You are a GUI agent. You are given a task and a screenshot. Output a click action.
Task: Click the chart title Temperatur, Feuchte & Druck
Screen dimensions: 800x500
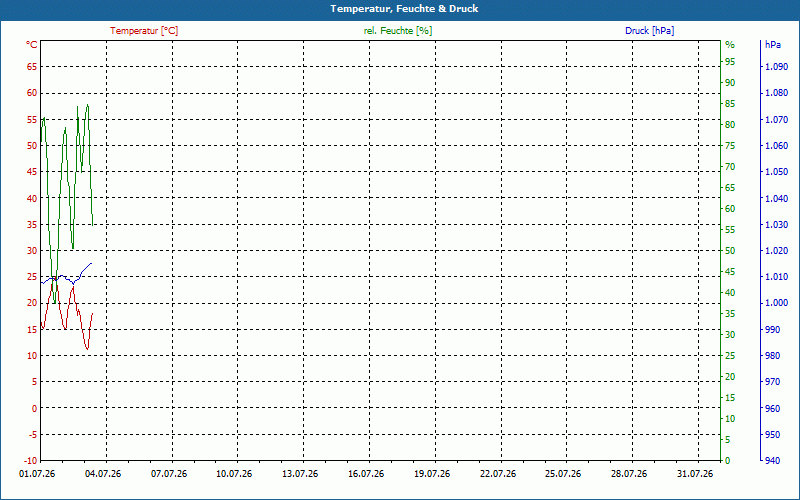click(x=404, y=9)
